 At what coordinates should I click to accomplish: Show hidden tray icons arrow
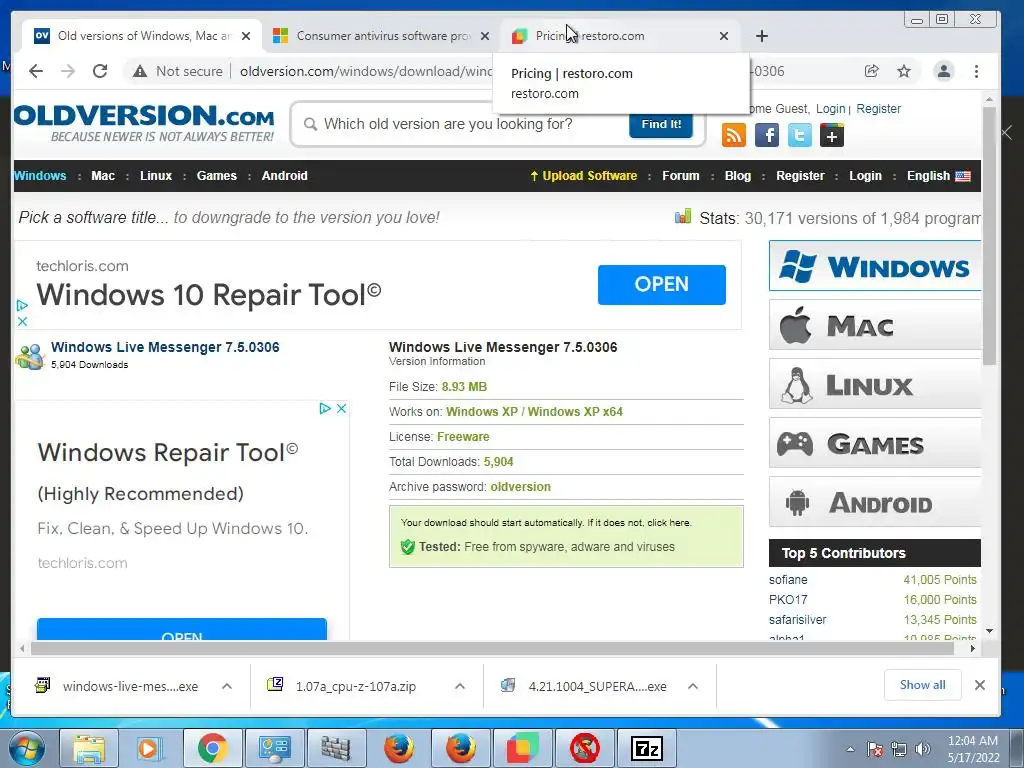[850, 749]
